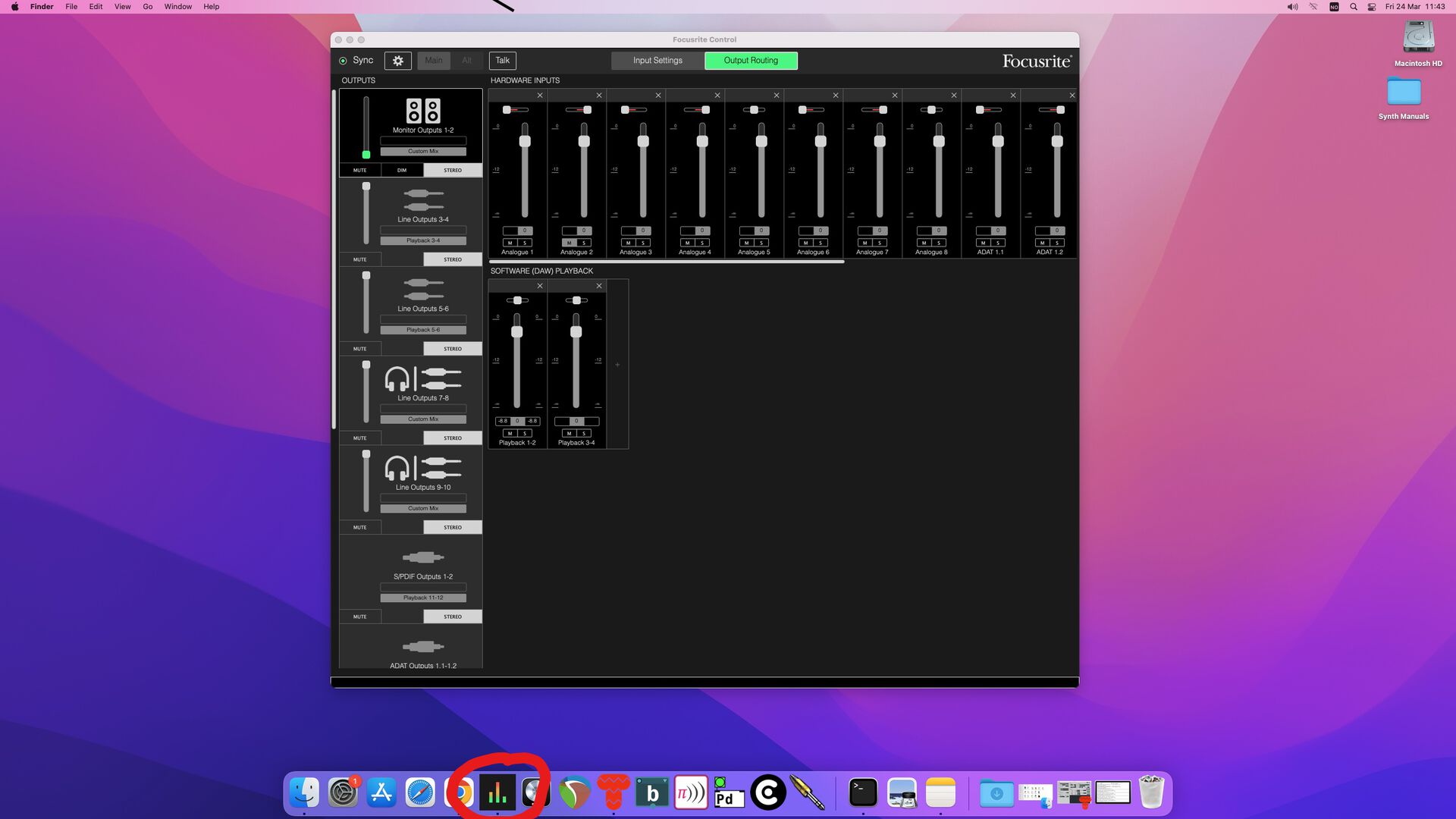
Task: Open the View menu in the menu bar
Action: coord(122,7)
